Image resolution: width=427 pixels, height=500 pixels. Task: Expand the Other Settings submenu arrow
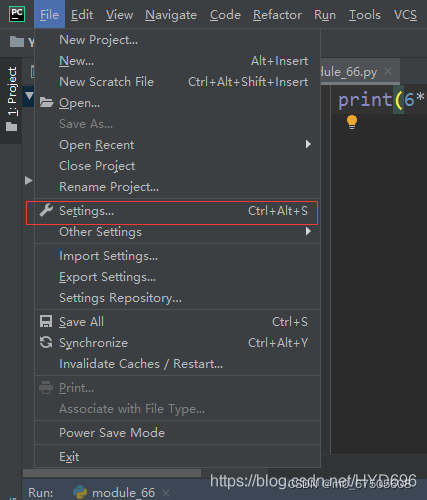pos(308,231)
